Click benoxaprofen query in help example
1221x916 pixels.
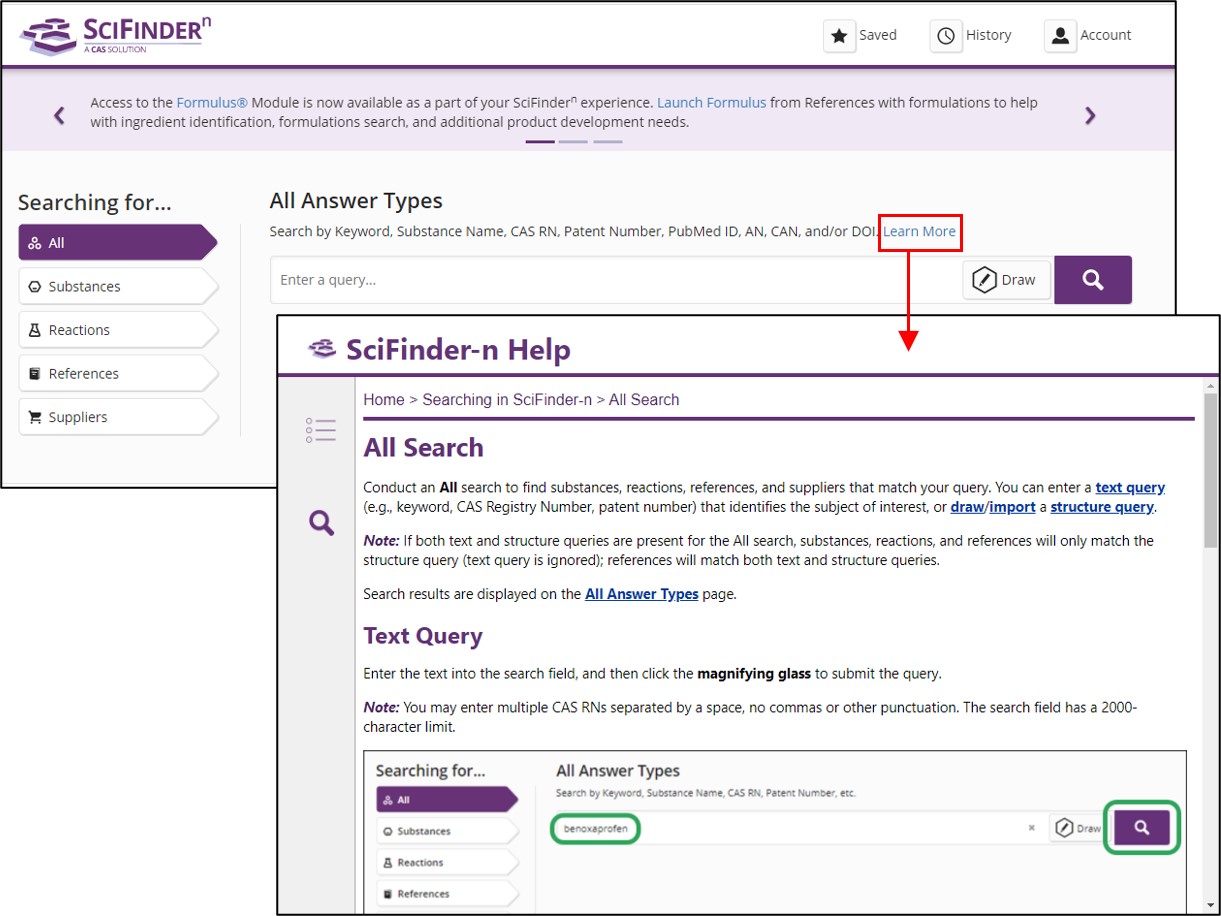coord(594,828)
